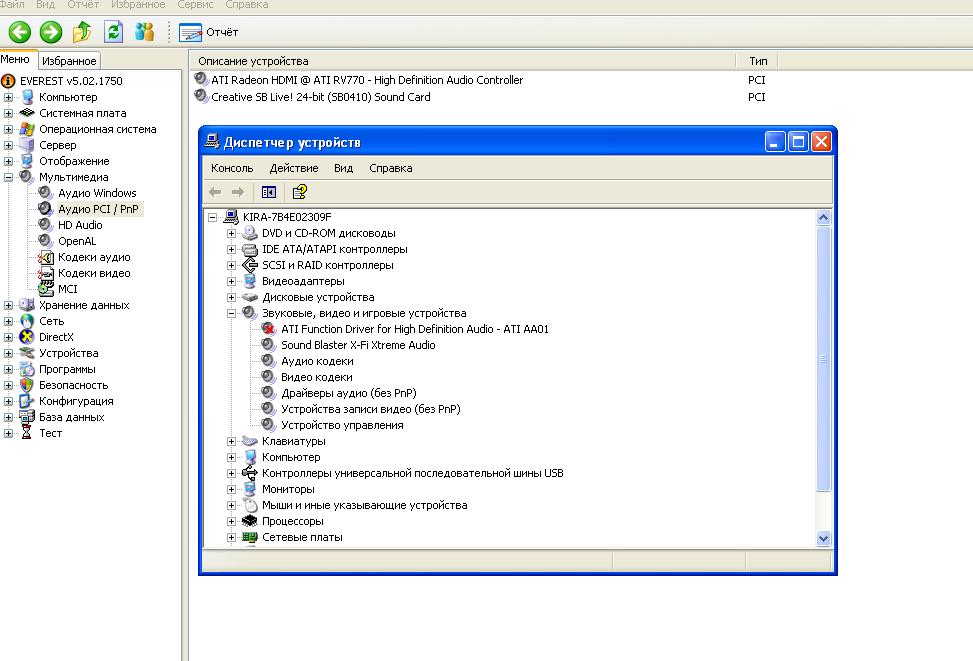Select the IDE ATA/ATAPI контроллеры item
Image resolution: width=973 pixels, height=661 pixels.
click(x=334, y=250)
